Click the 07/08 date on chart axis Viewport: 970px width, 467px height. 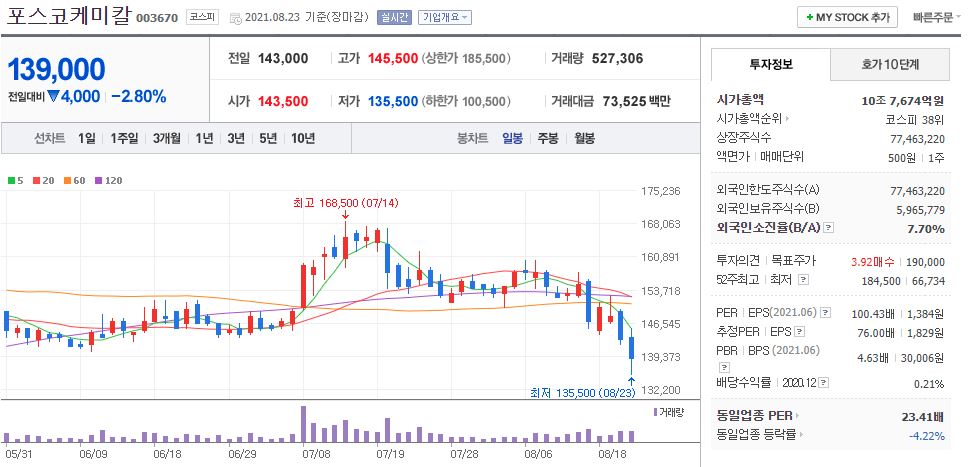[315, 454]
